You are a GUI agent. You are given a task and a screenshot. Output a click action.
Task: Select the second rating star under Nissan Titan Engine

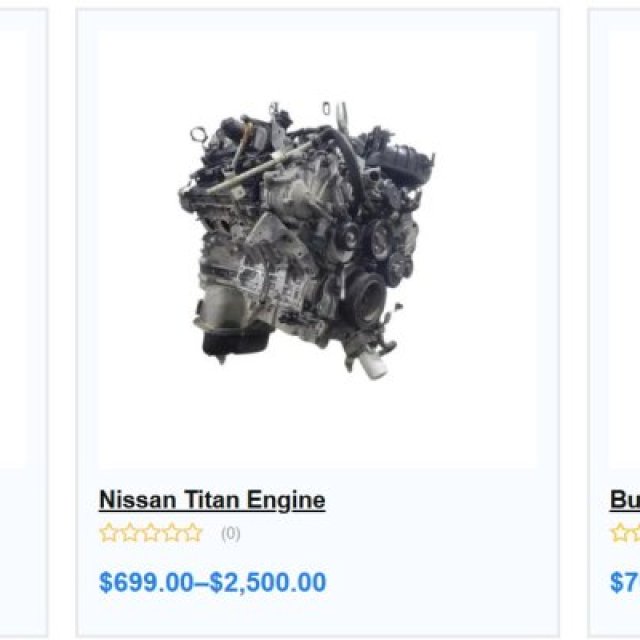click(x=130, y=533)
